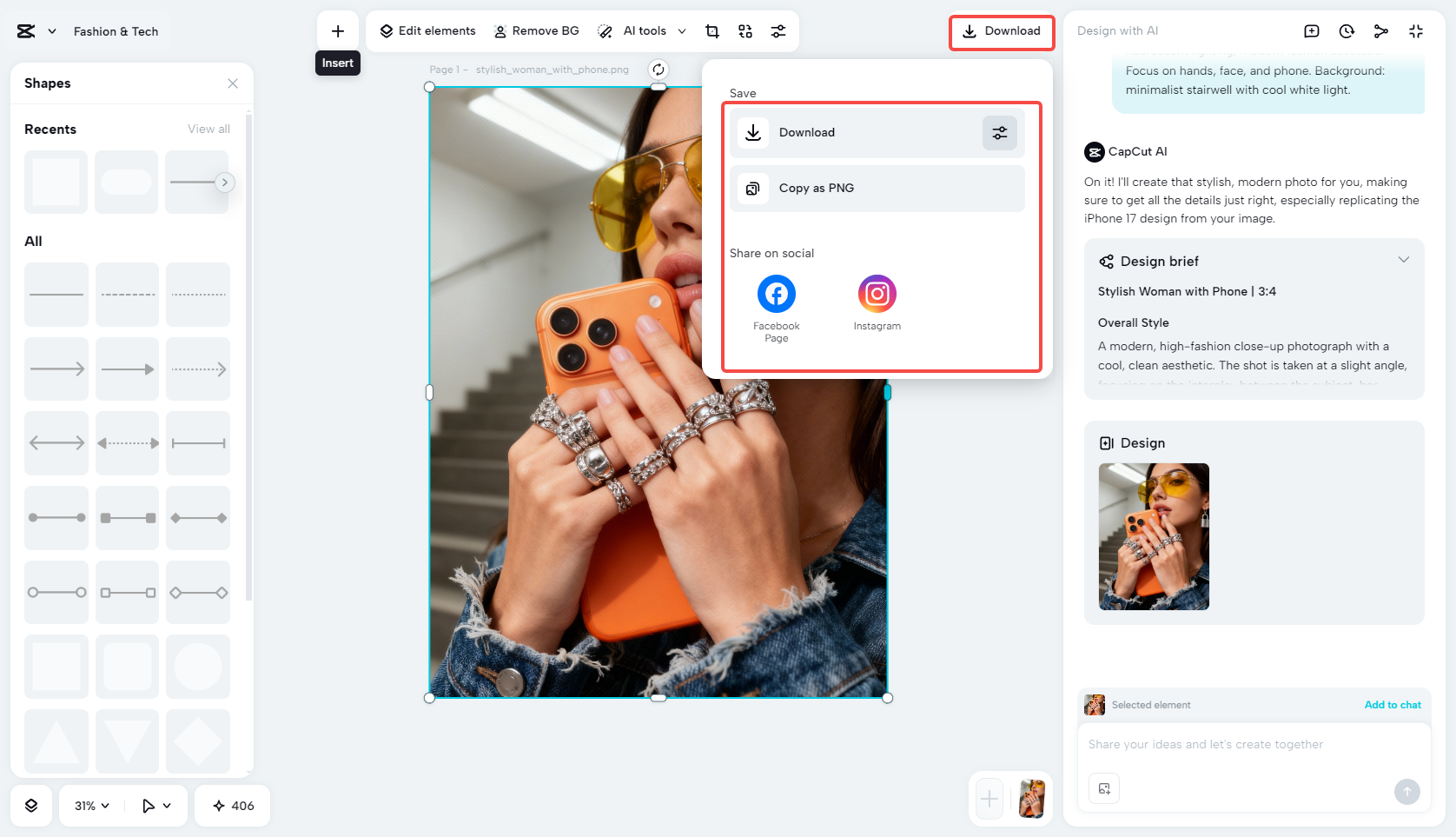The width and height of the screenshot is (1456, 837).
Task: Click the Insert plus icon
Action: click(338, 31)
